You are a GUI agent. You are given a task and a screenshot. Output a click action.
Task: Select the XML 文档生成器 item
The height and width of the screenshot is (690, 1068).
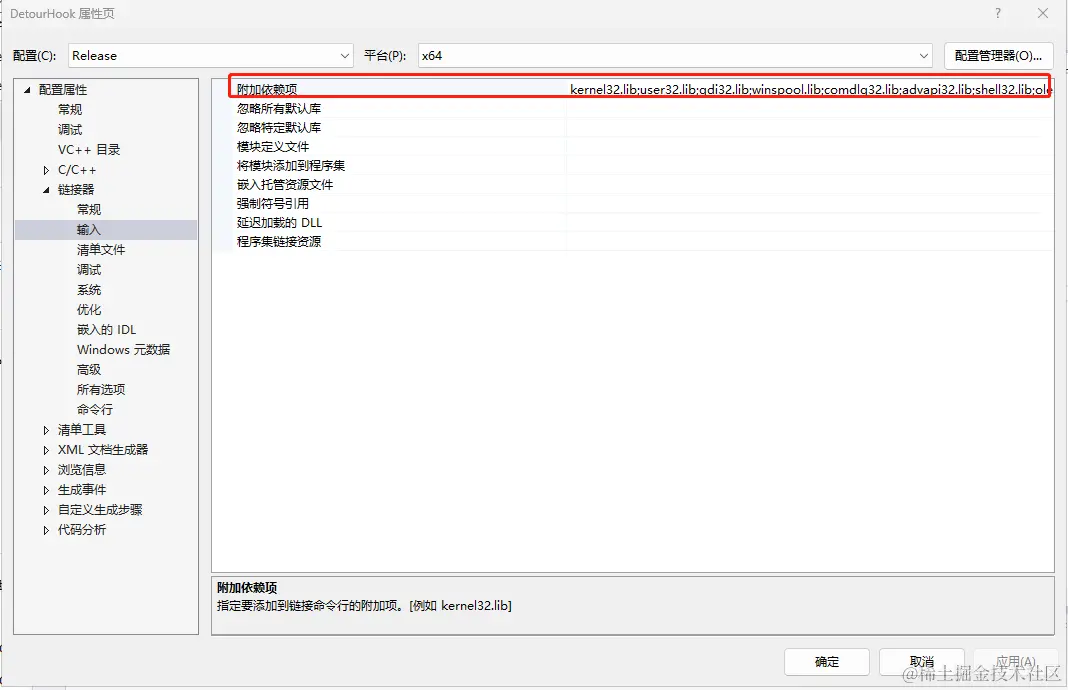pos(103,450)
